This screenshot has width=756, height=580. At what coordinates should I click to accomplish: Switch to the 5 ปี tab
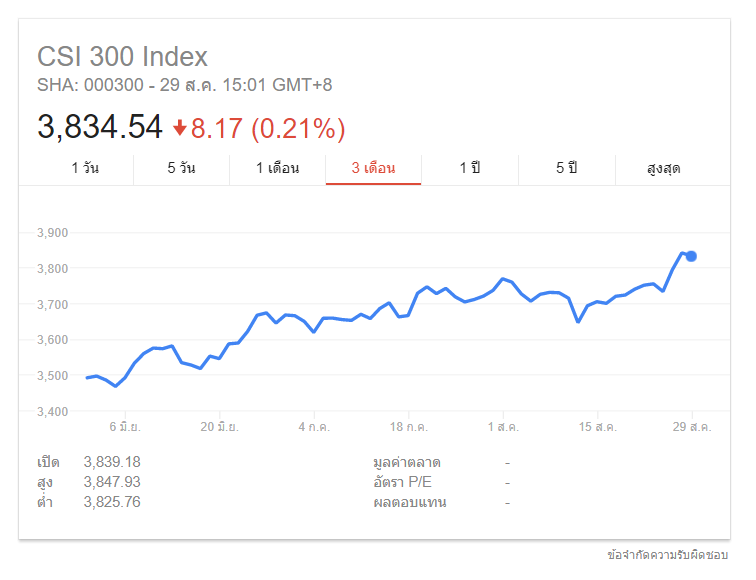567,168
